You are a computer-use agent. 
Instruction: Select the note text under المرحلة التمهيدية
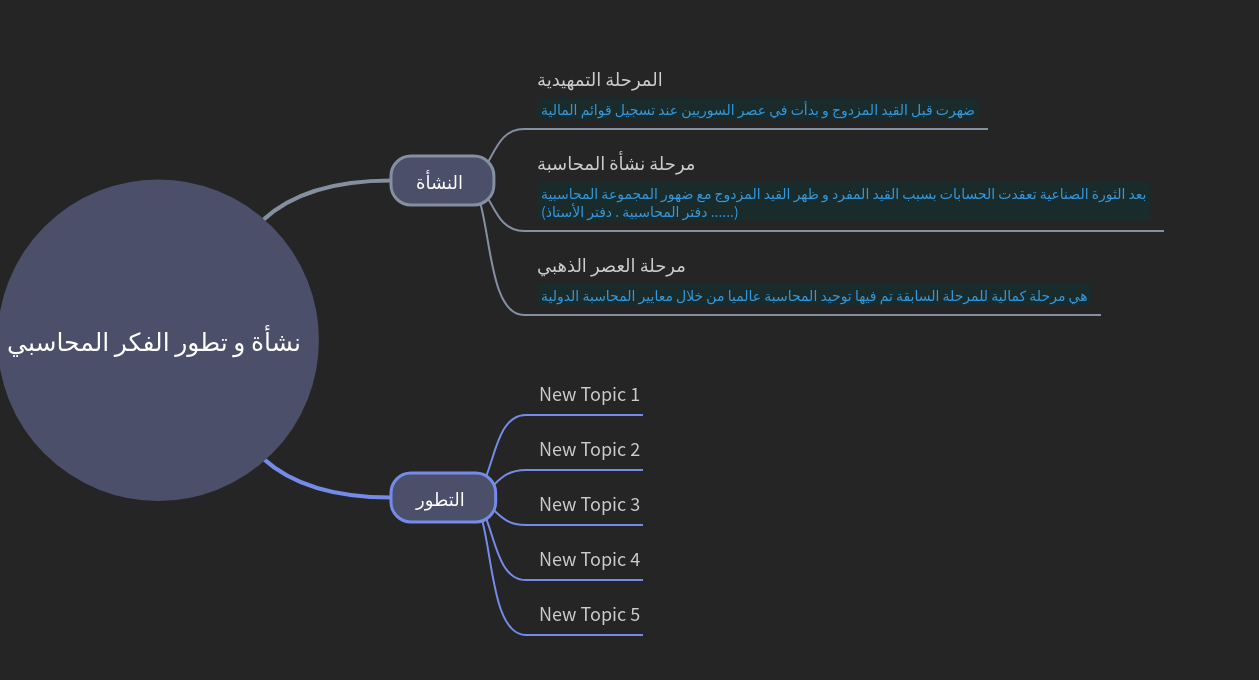click(x=756, y=110)
